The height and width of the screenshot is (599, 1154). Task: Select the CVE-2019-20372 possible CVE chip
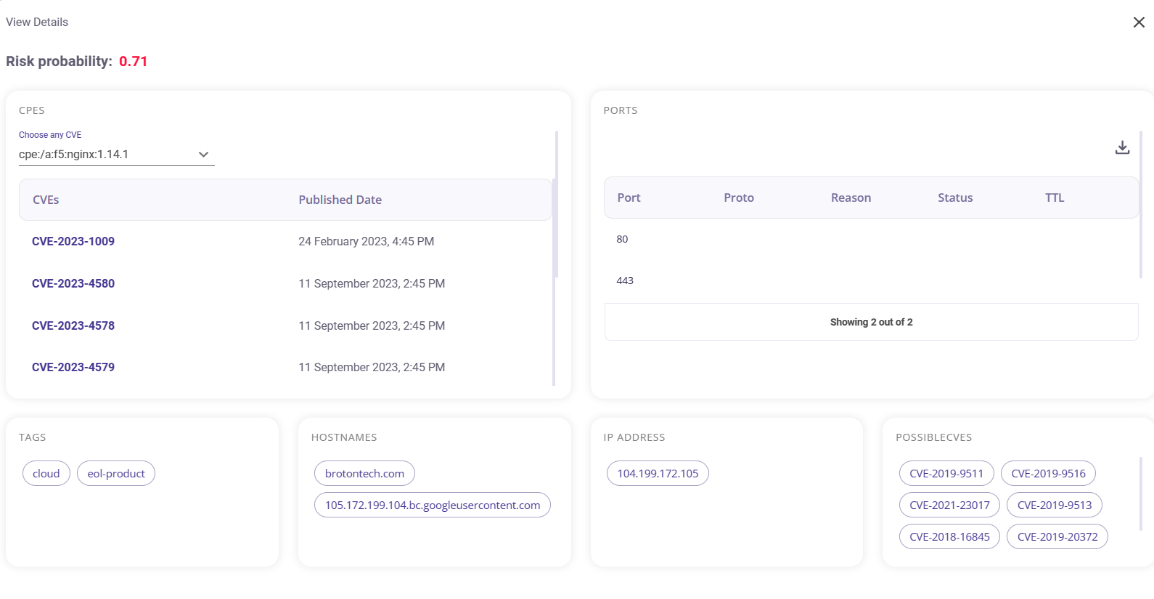pyautogui.click(x=1057, y=536)
